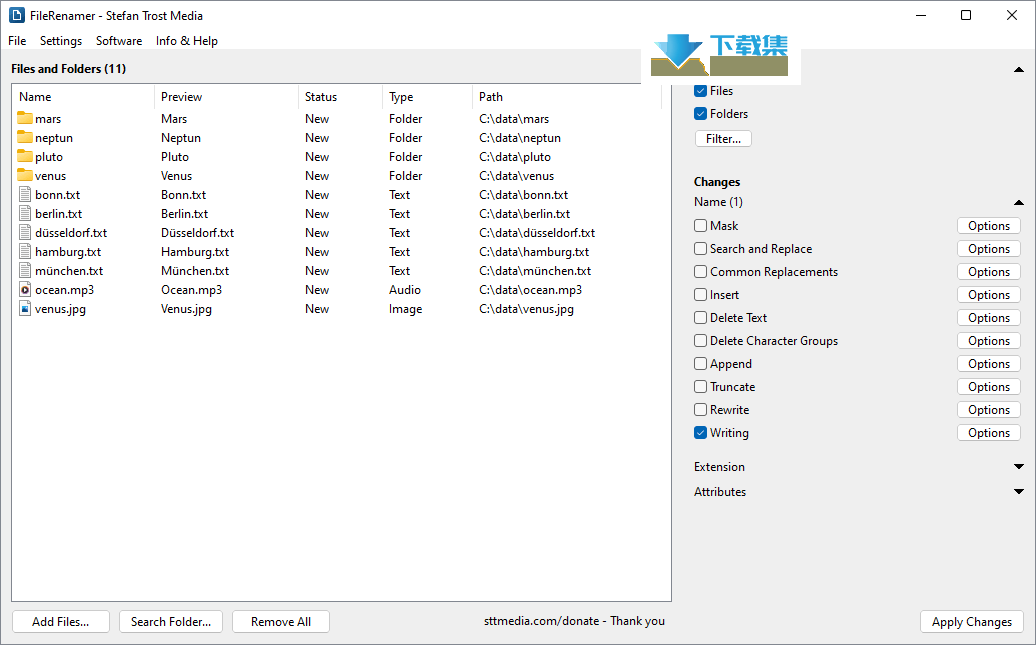Open Options for Mask
Image resolution: width=1036 pixels, height=645 pixels.
(x=989, y=226)
